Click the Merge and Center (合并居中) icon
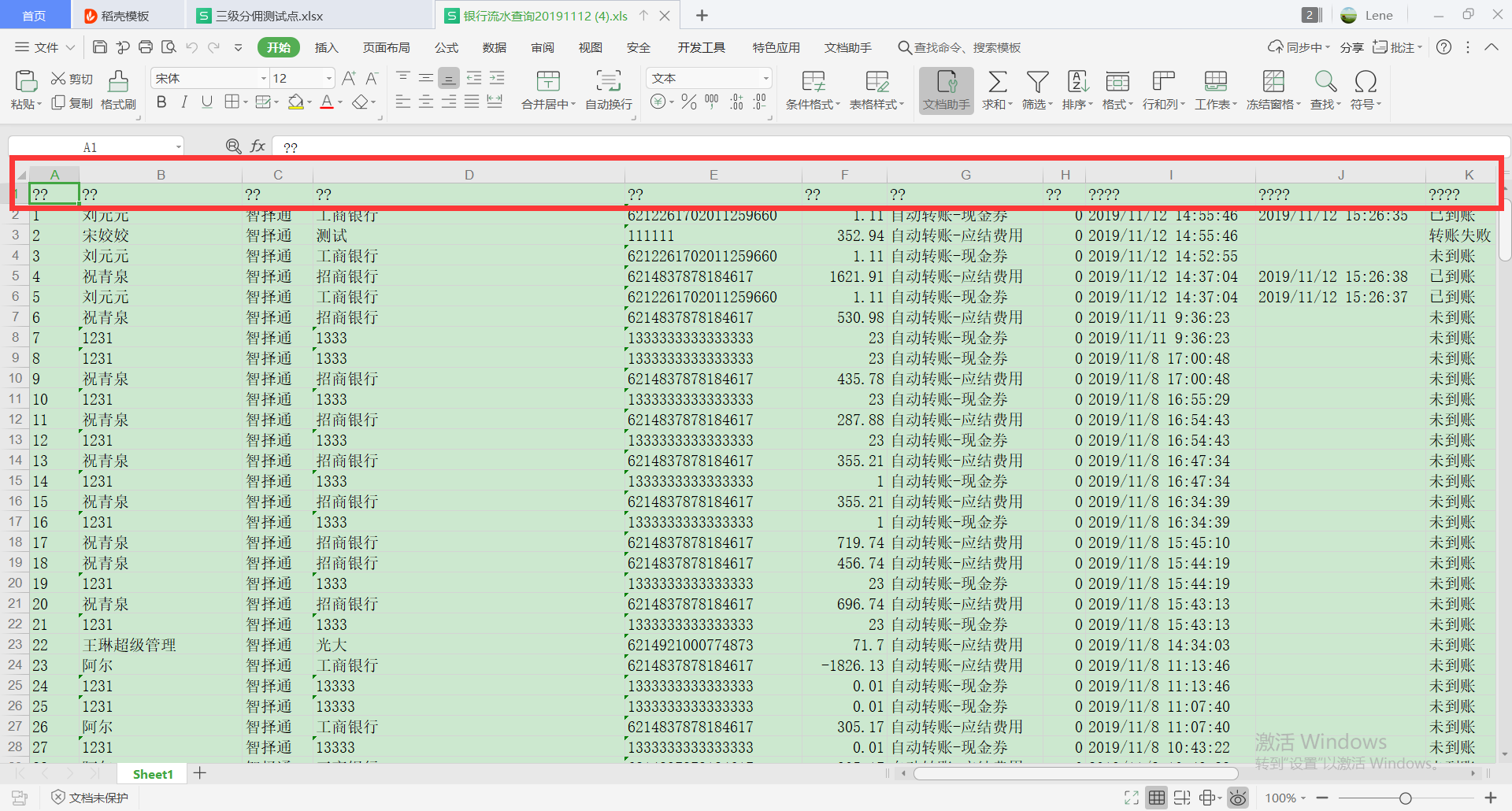The image size is (1512, 811). click(548, 82)
